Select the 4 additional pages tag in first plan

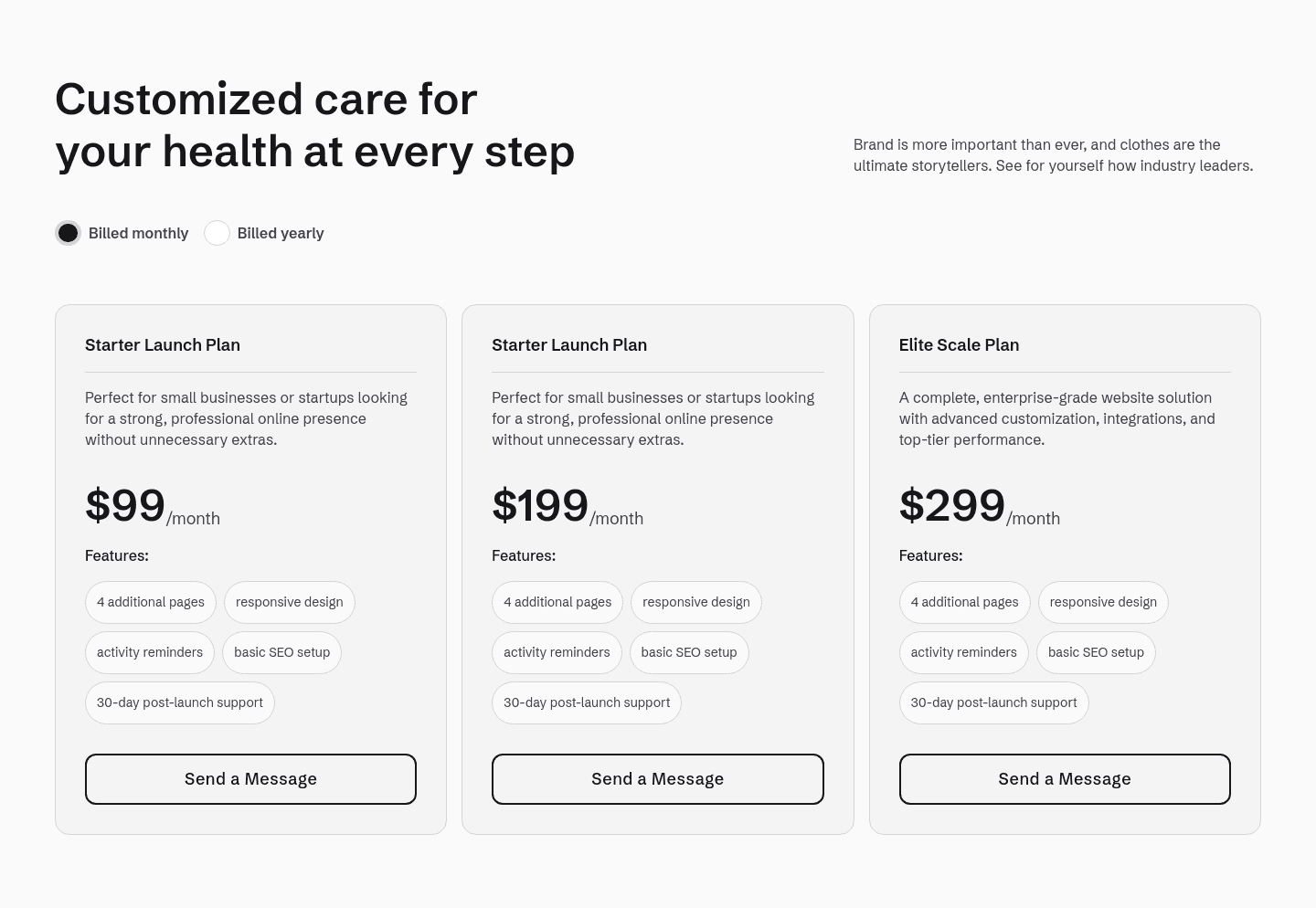(x=150, y=602)
